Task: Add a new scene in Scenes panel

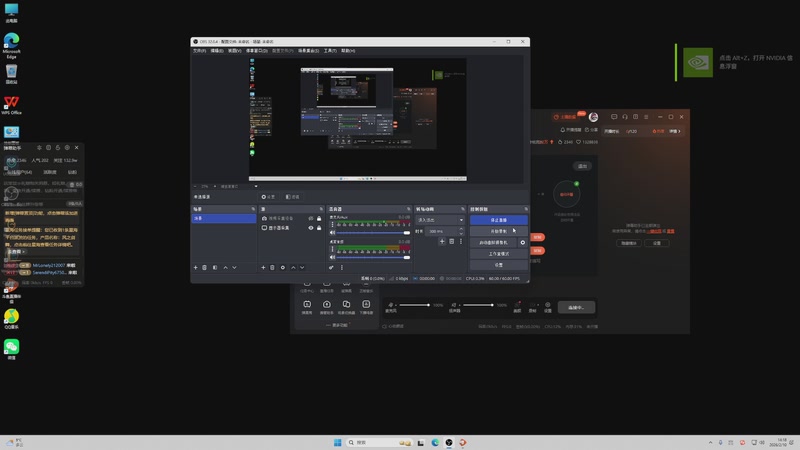Action: [195, 267]
